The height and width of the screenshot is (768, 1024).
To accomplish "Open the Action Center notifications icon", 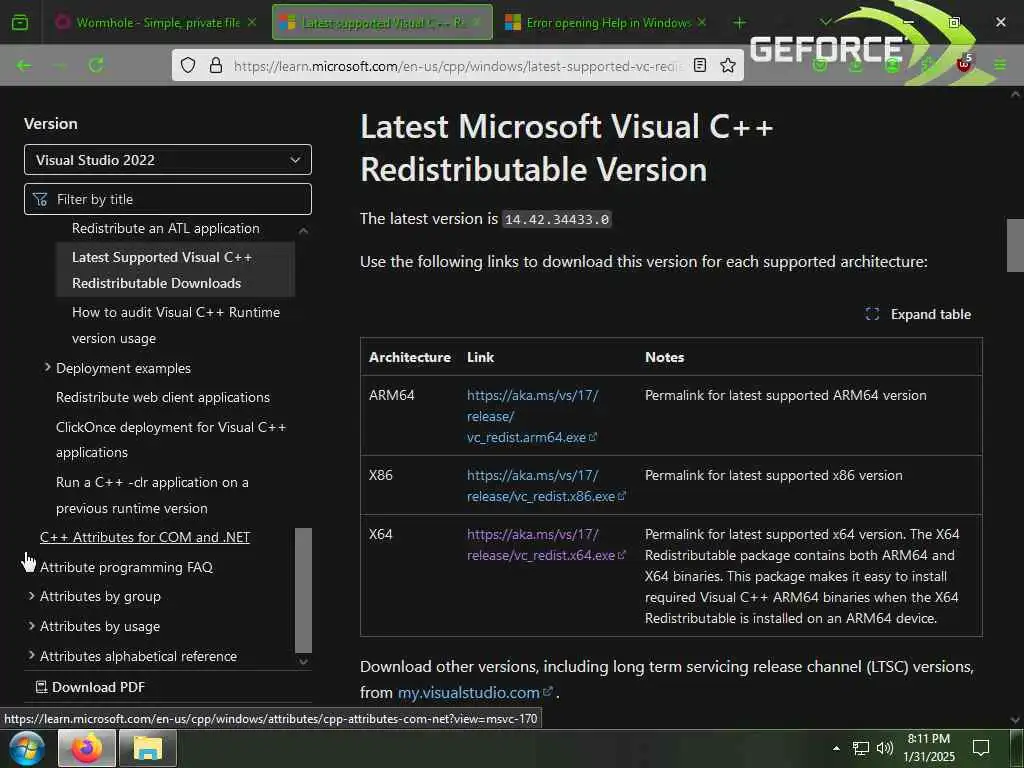I will [x=981, y=748].
